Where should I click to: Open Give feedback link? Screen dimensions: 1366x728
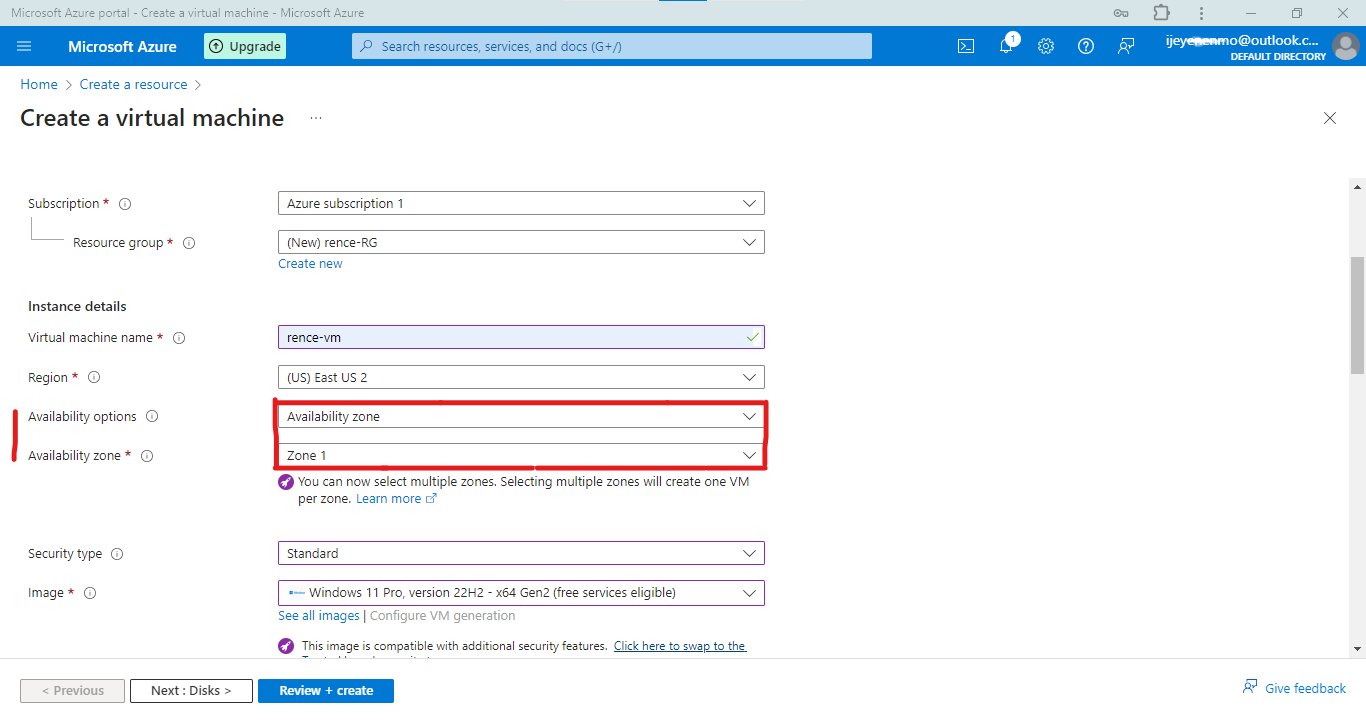click(1295, 688)
